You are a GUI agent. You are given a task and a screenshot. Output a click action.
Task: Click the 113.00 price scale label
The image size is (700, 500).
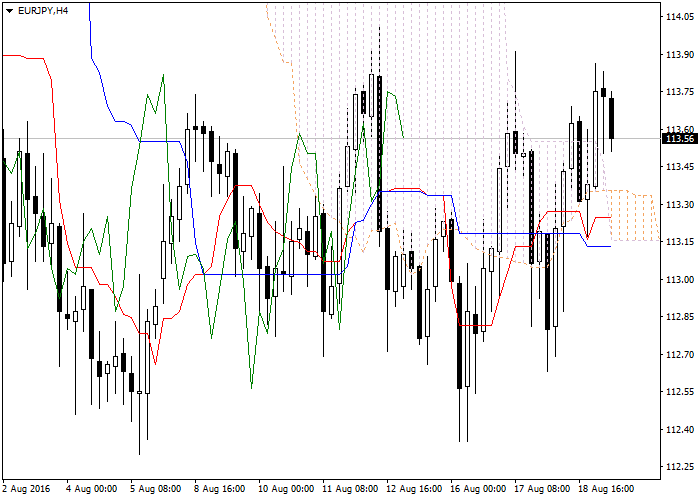tap(680, 279)
